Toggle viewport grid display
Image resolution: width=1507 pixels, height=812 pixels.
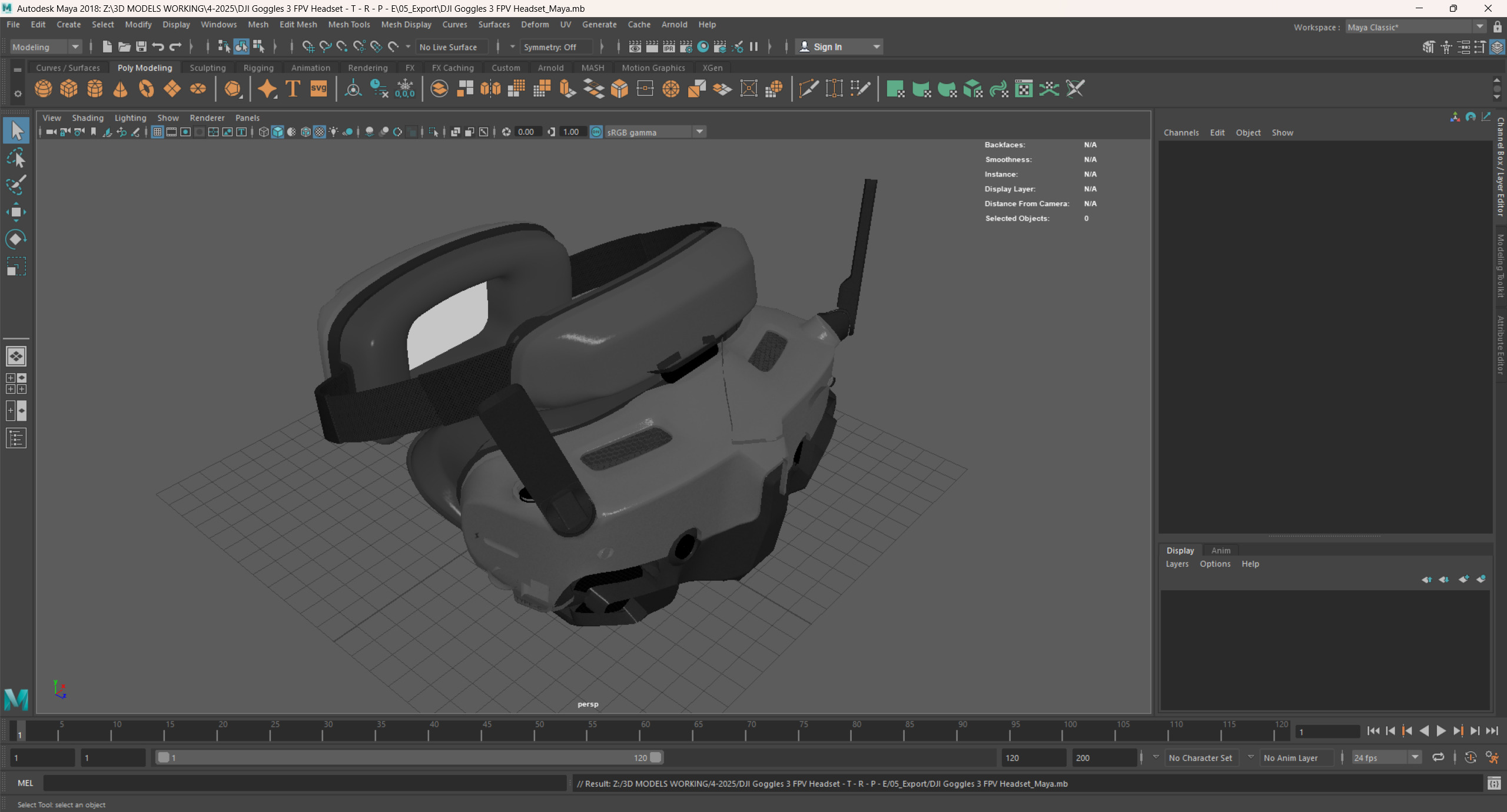157,132
